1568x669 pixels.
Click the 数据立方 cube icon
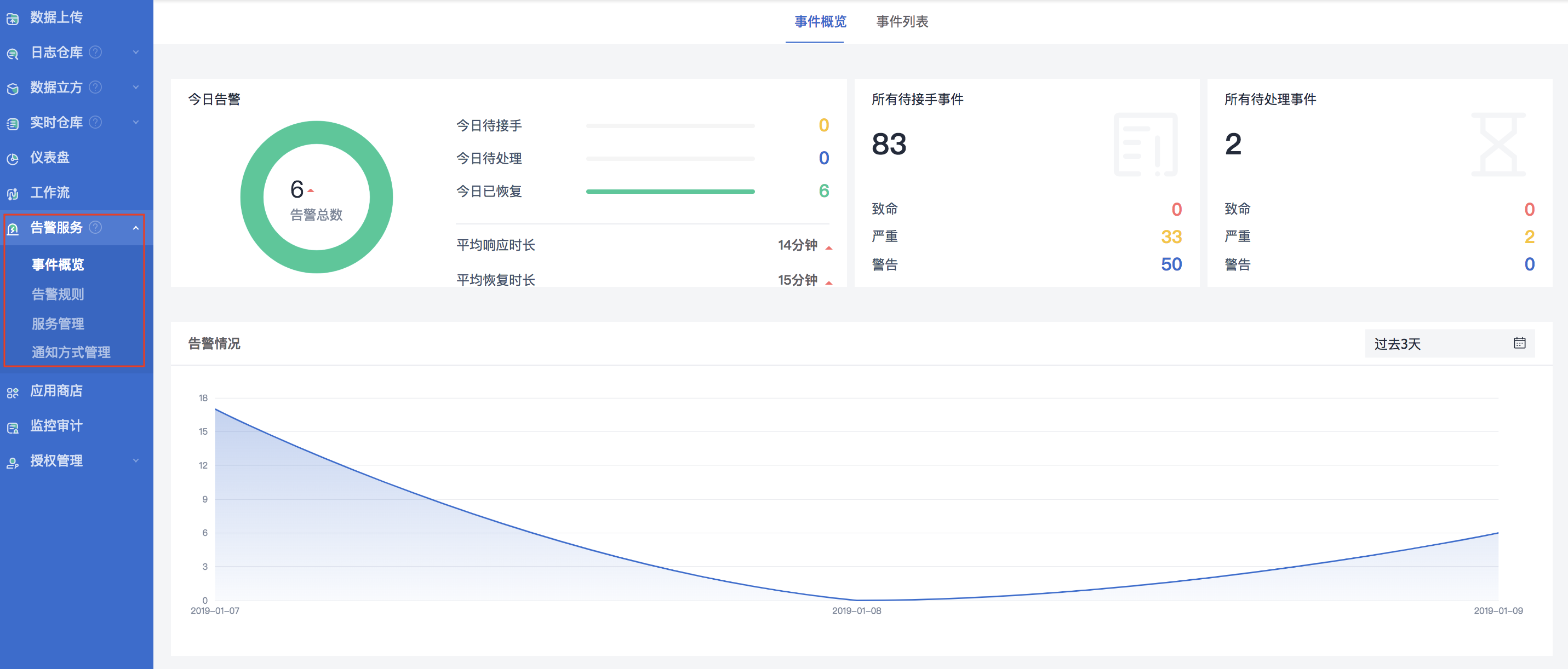point(13,89)
